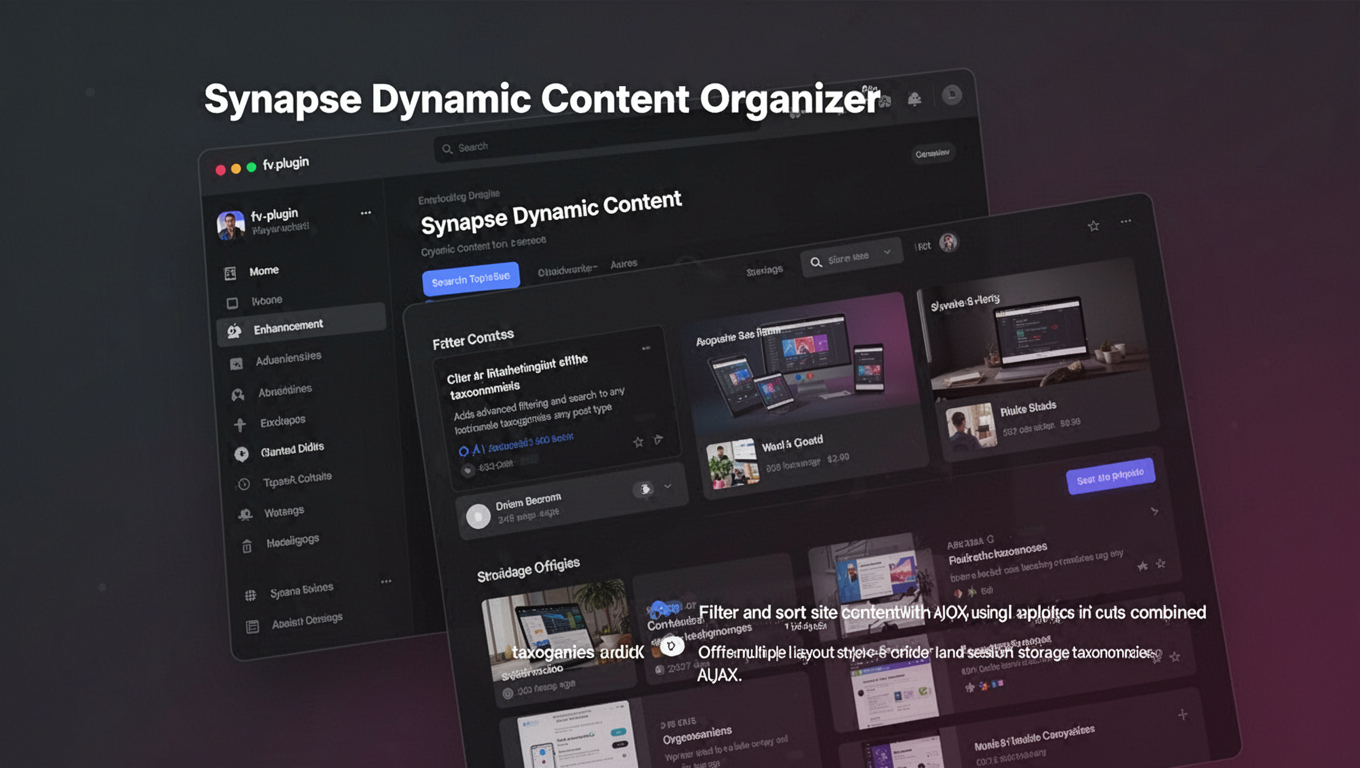The width and height of the screenshot is (1360, 768).
Task: Click the share arrow icon on the Filter Comtss card
Action: pos(657,440)
